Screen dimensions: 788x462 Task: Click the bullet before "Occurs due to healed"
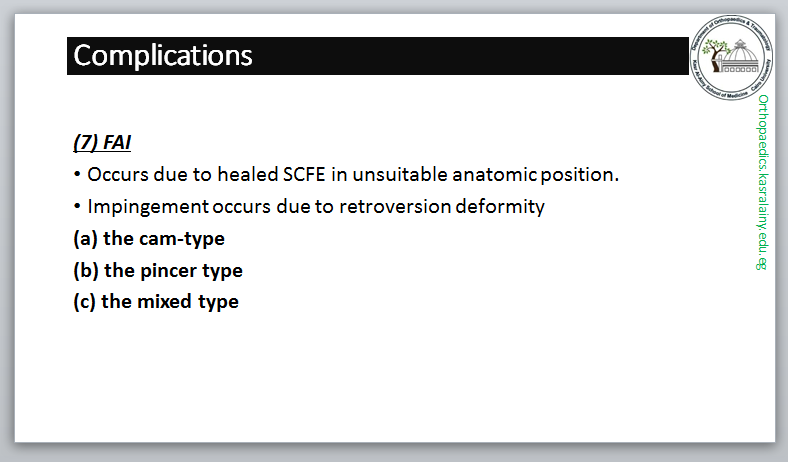coord(77,175)
